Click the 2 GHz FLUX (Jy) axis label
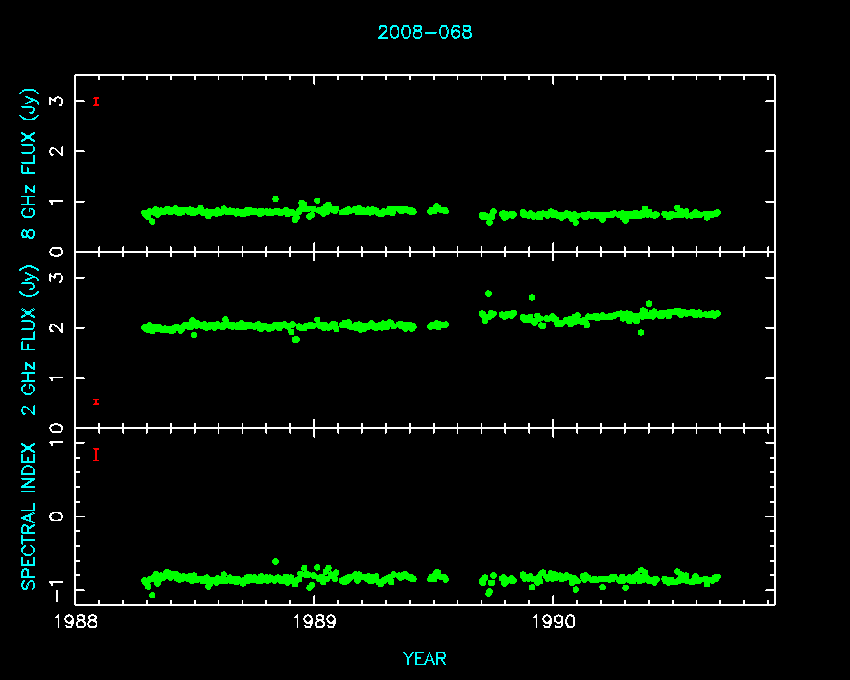The image size is (850, 680). [x=31, y=340]
